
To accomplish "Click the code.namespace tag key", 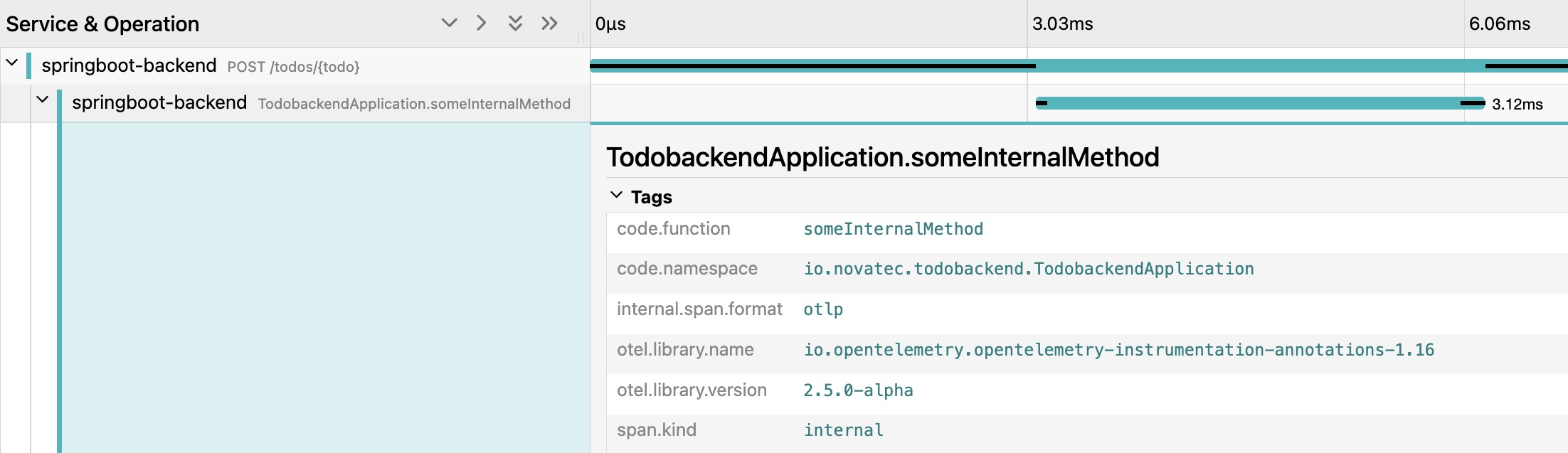I will (687, 268).
